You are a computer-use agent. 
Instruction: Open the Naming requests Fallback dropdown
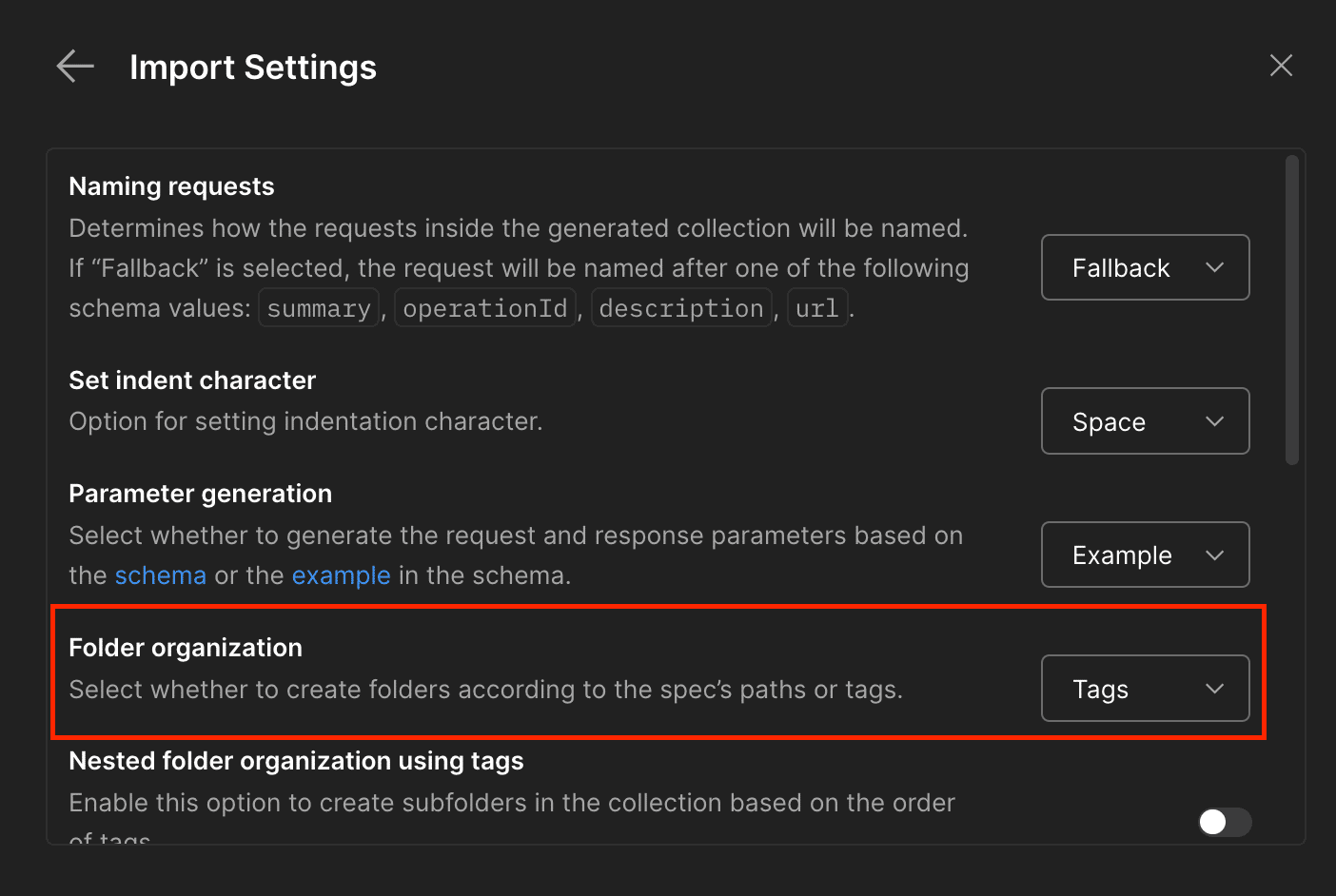pyautogui.click(x=1145, y=267)
